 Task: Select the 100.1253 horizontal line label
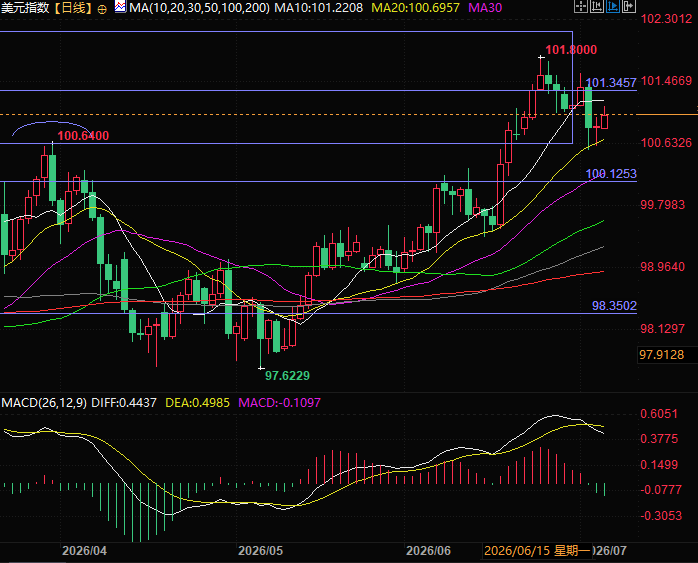pos(611,174)
